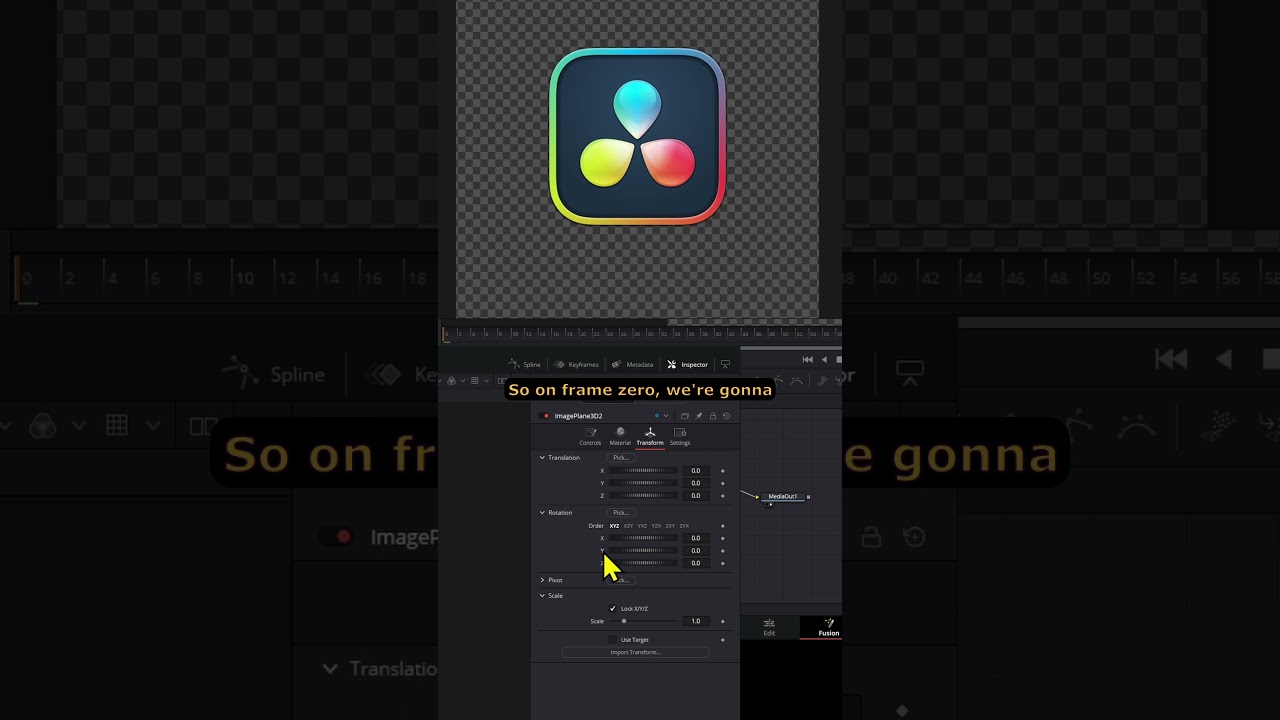Add keyframe diamond for Translation Y
Screen dimensions: 1280x720
pyautogui.click(x=723, y=483)
